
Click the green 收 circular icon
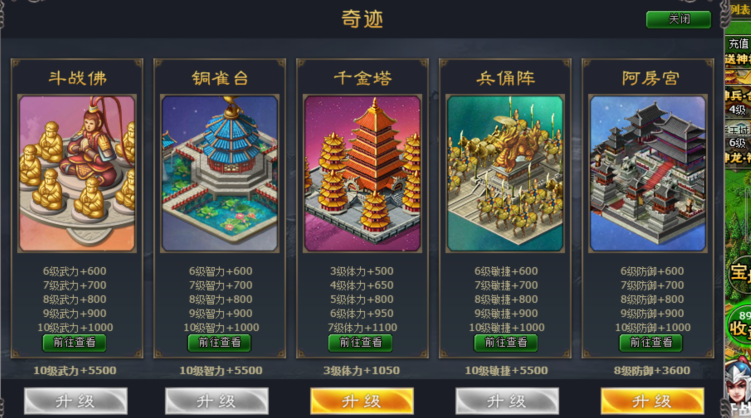pos(740,324)
